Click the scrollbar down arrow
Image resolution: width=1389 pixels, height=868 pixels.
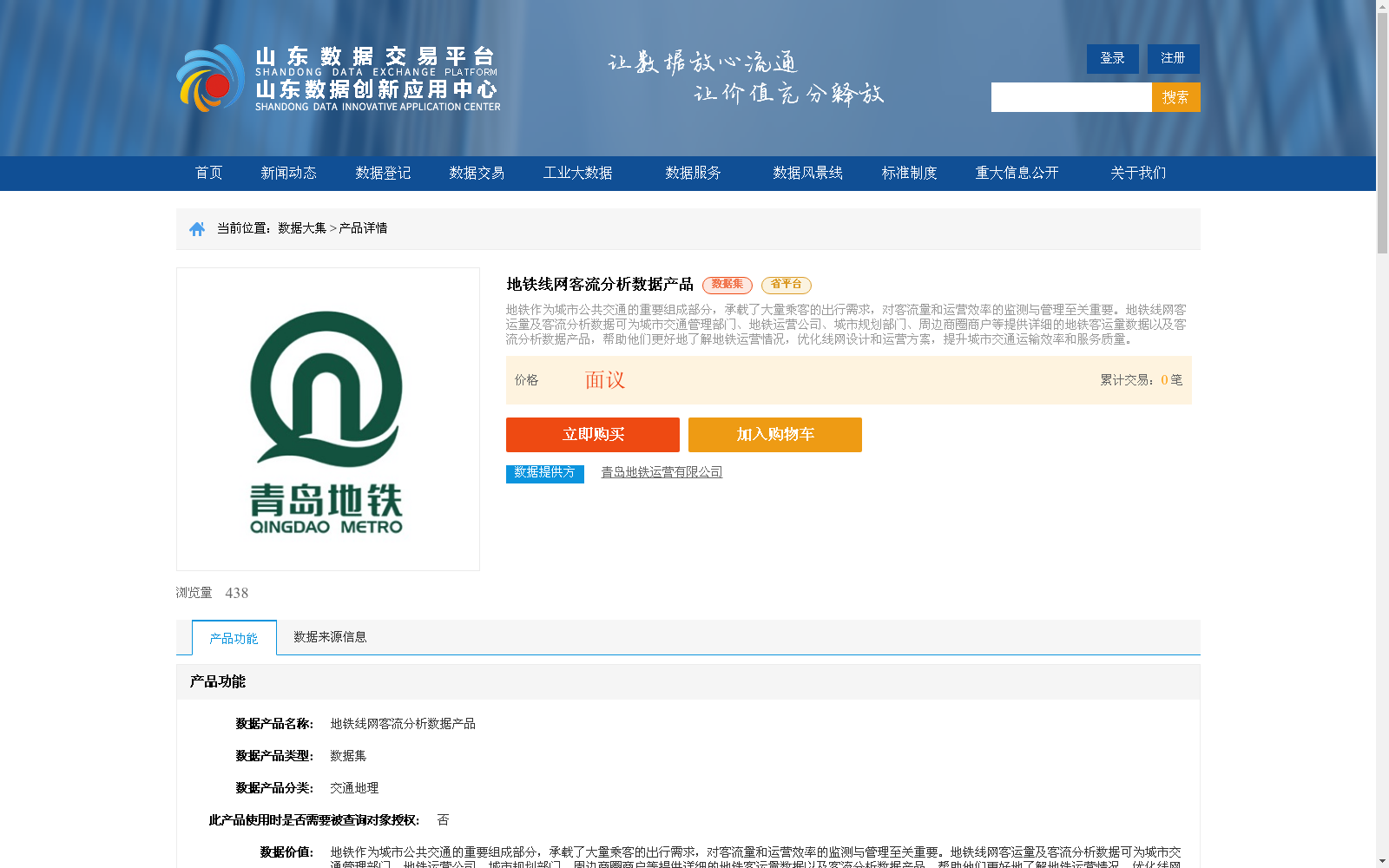click(x=1382, y=861)
